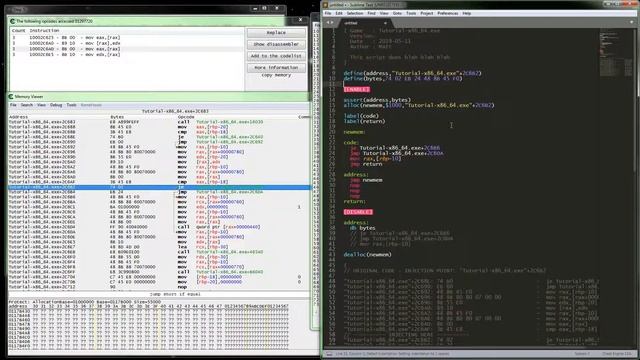The width and height of the screenshot is (640, 360).
Task: Click the db bytes line
Action: pyautogui.click(x=362, y=228)
